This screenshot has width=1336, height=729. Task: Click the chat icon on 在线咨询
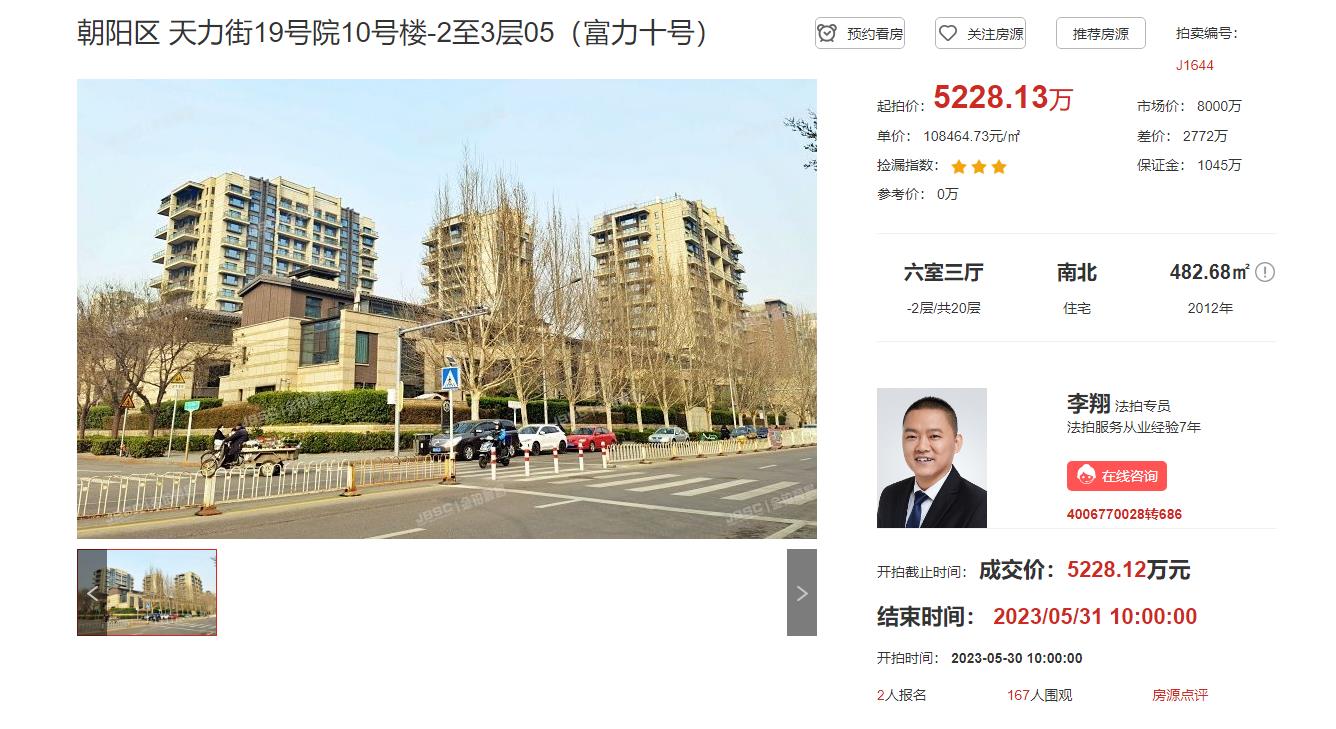pos(1085,476)
